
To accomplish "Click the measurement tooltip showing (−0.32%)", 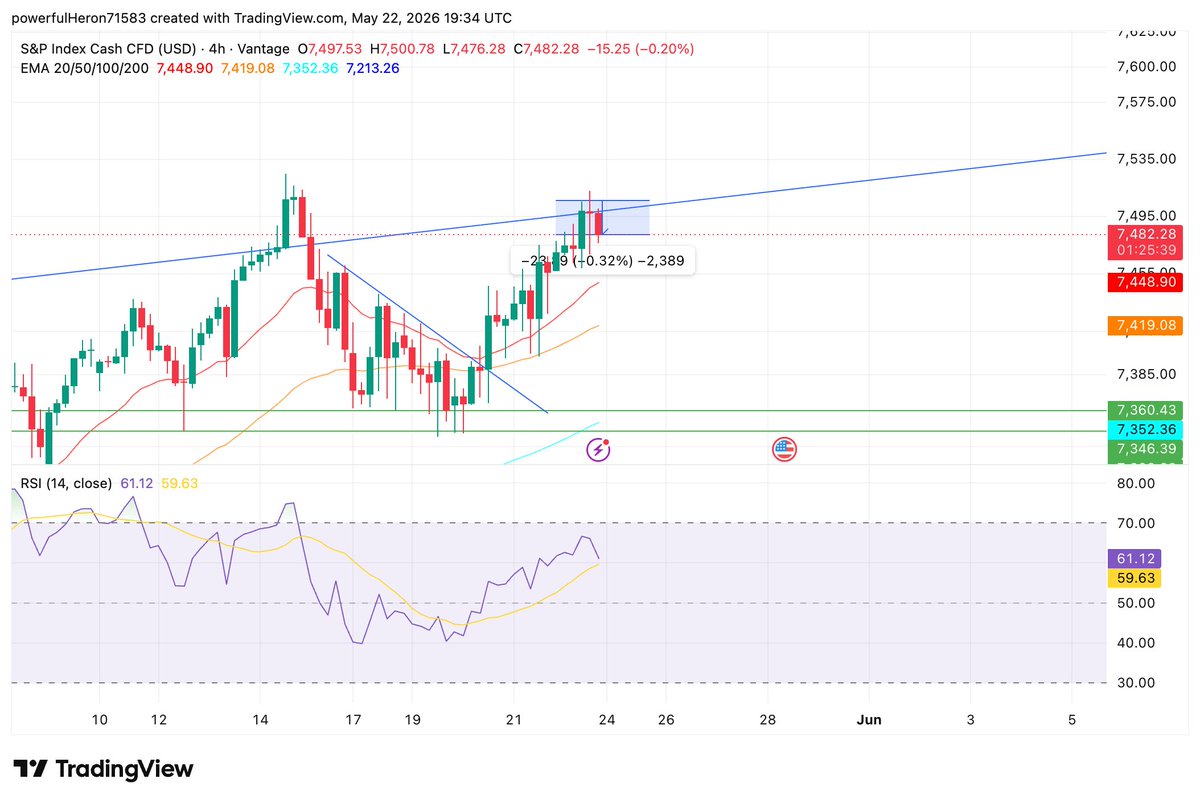I will pyautogui.click(x=602, y=261).
